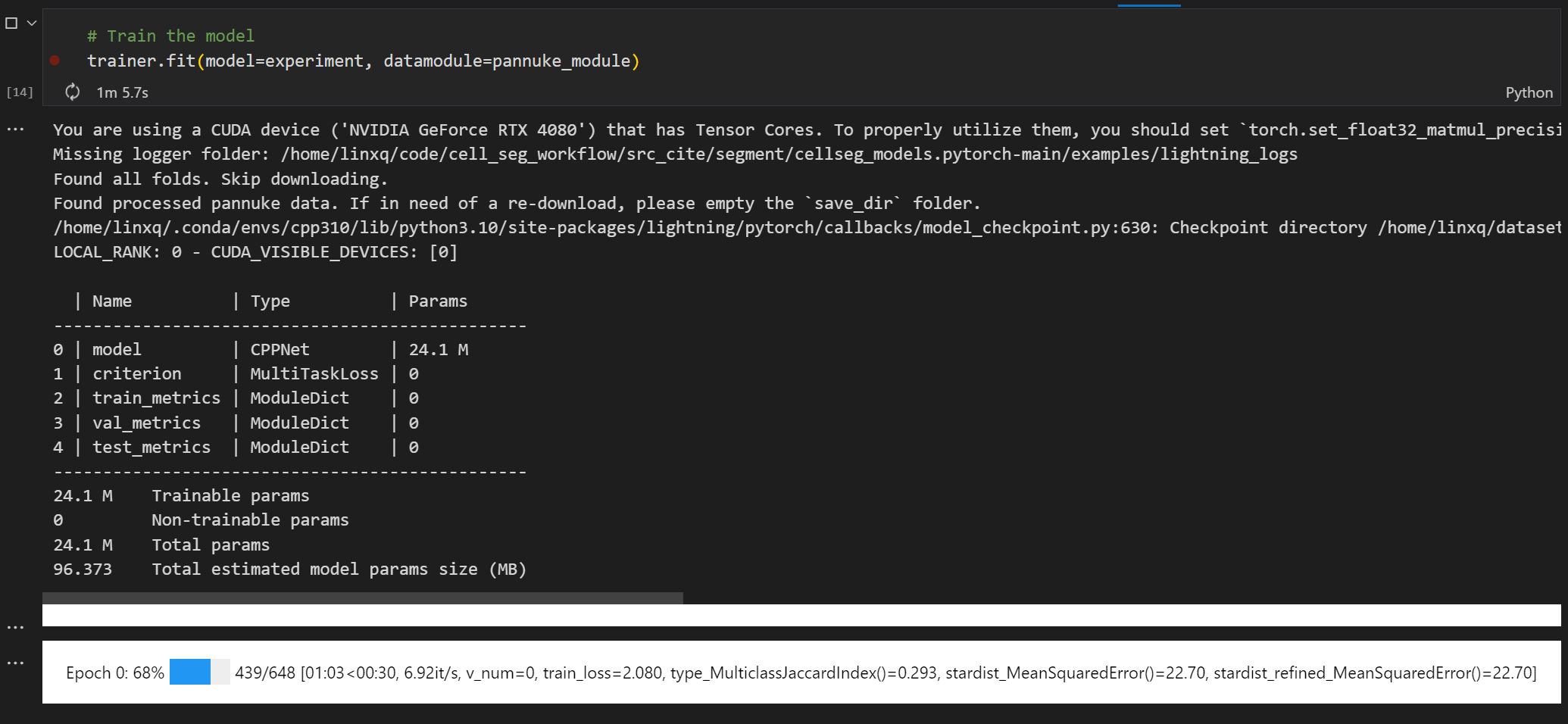Click the horizontal scrollbar under the text output

[363, 598]
